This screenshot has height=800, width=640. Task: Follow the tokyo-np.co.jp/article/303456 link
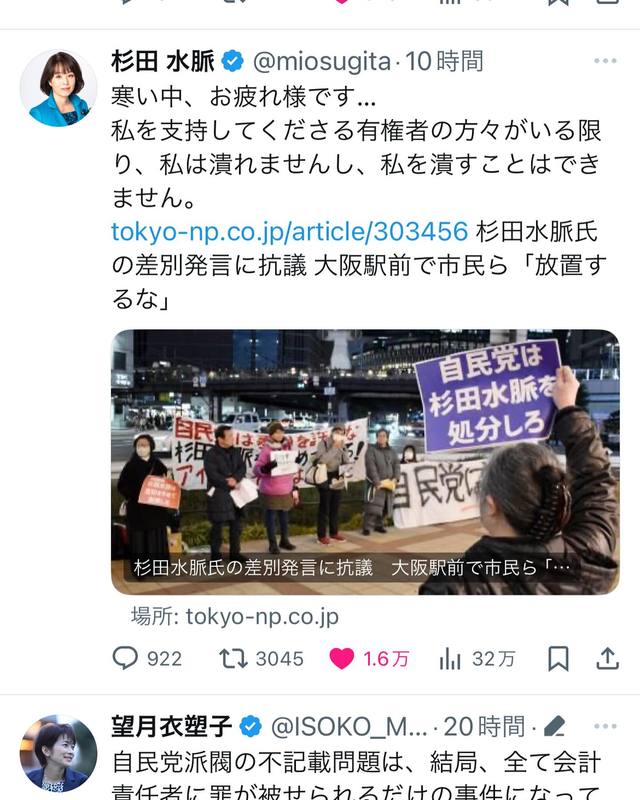click(x=289, y=232)
